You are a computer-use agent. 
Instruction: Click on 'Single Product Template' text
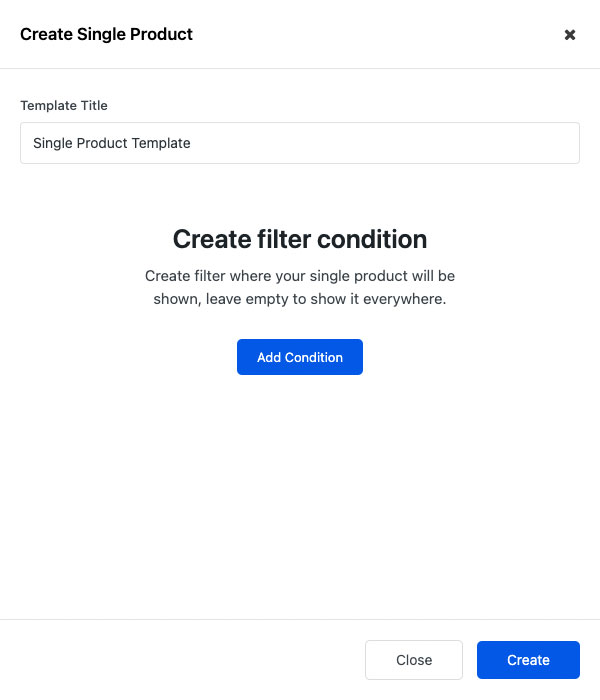point(112,143)
